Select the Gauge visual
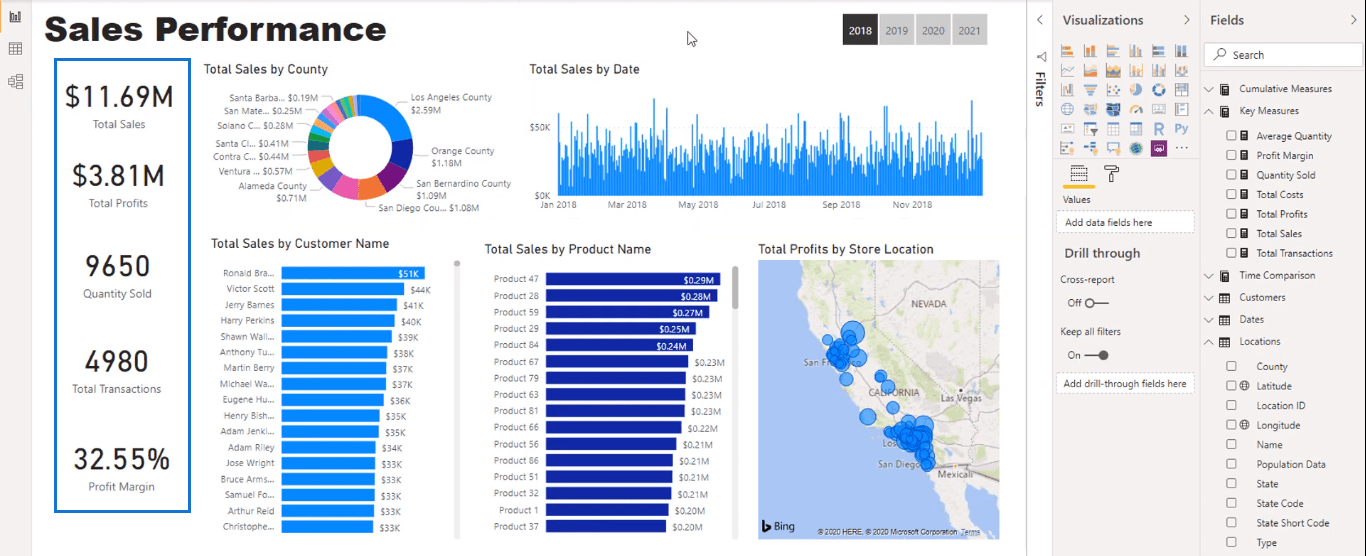 coord(1136,109)
